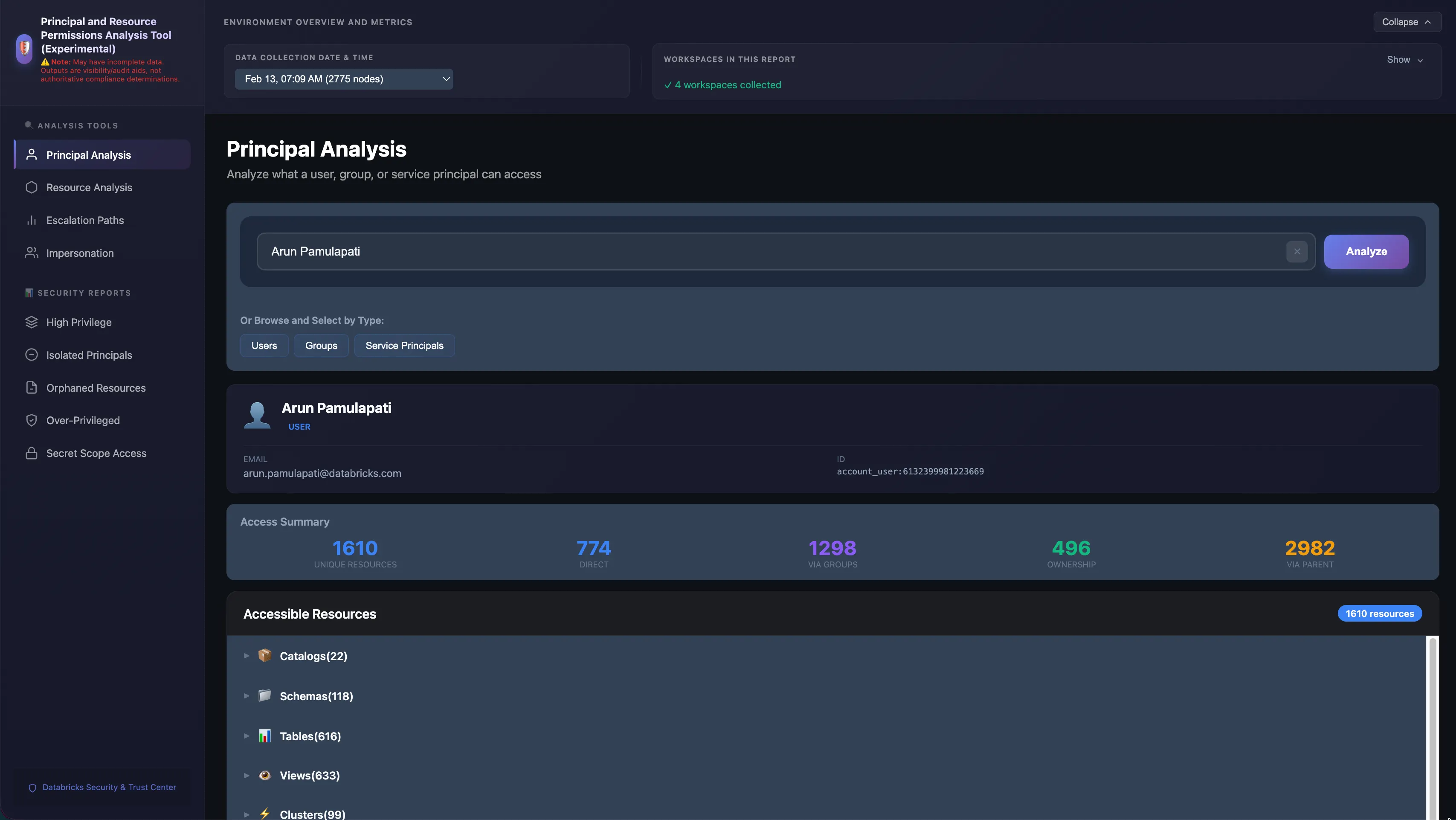Click the Escalation Paths bar chart icon

(x=32, y=220)
